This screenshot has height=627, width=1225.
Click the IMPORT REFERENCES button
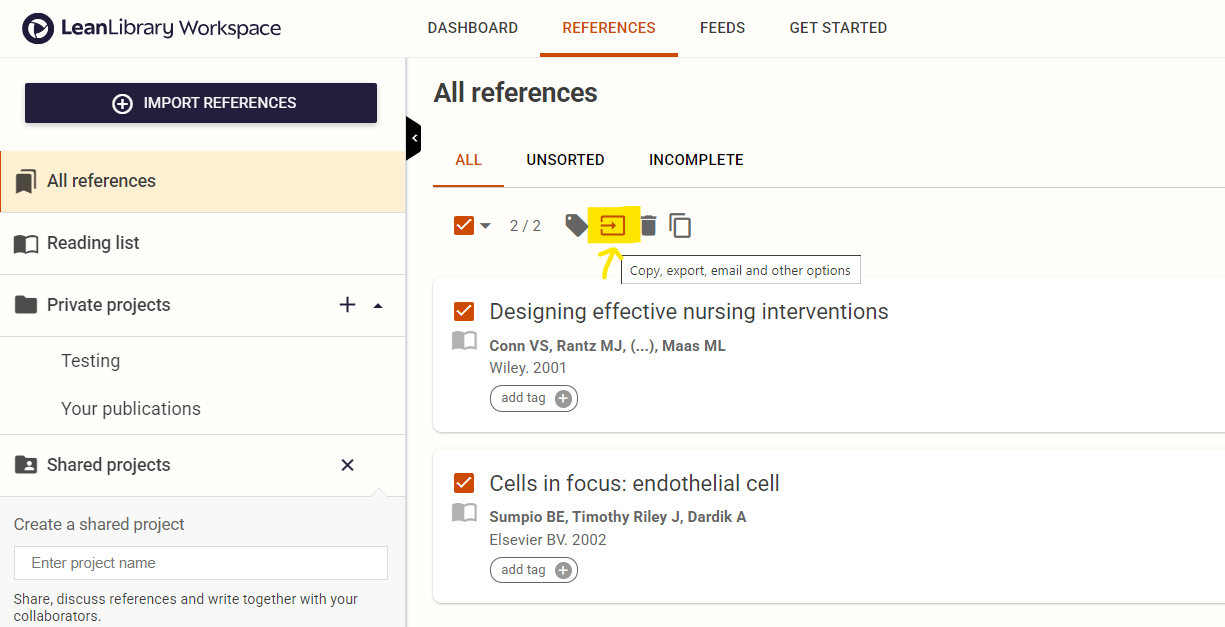(x=200, y=102)
